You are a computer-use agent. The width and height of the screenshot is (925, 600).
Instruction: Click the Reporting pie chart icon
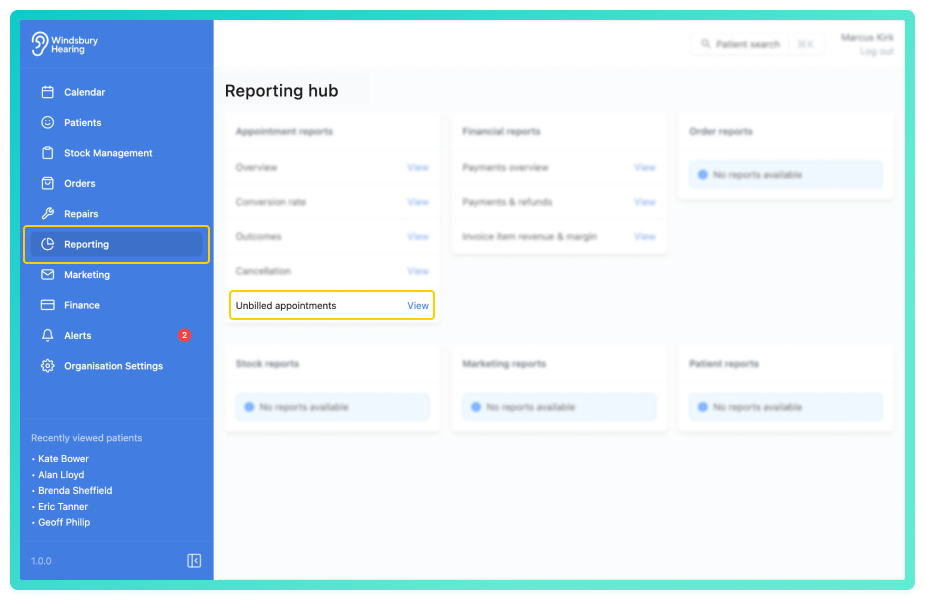point(48,244)
